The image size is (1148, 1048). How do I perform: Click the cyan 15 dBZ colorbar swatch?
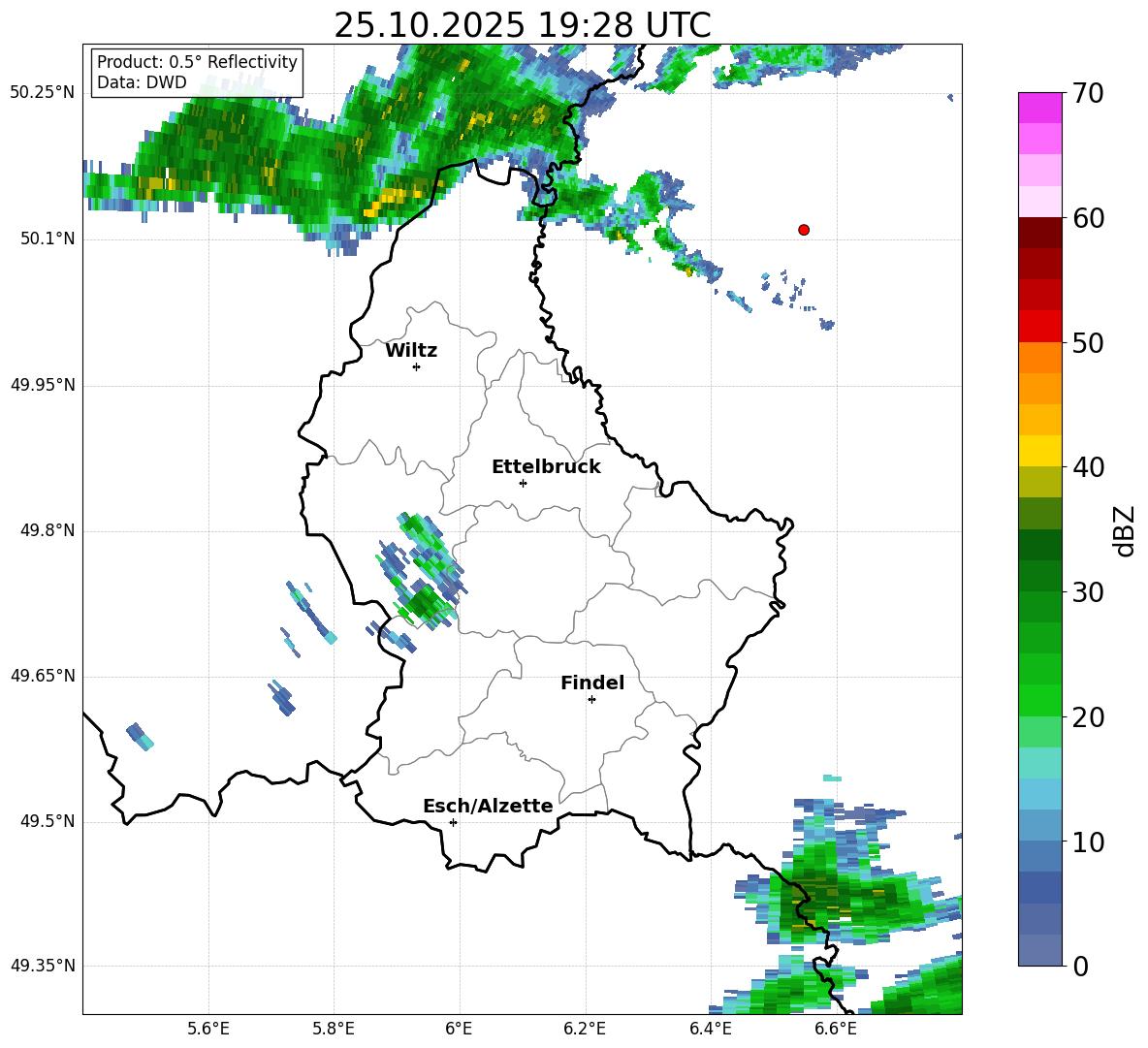[1039, 762]
